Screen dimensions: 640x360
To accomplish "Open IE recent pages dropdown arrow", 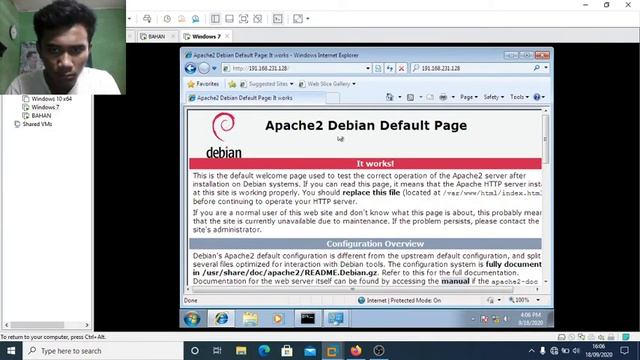I will pyautogui.click(x=214, y=68).
